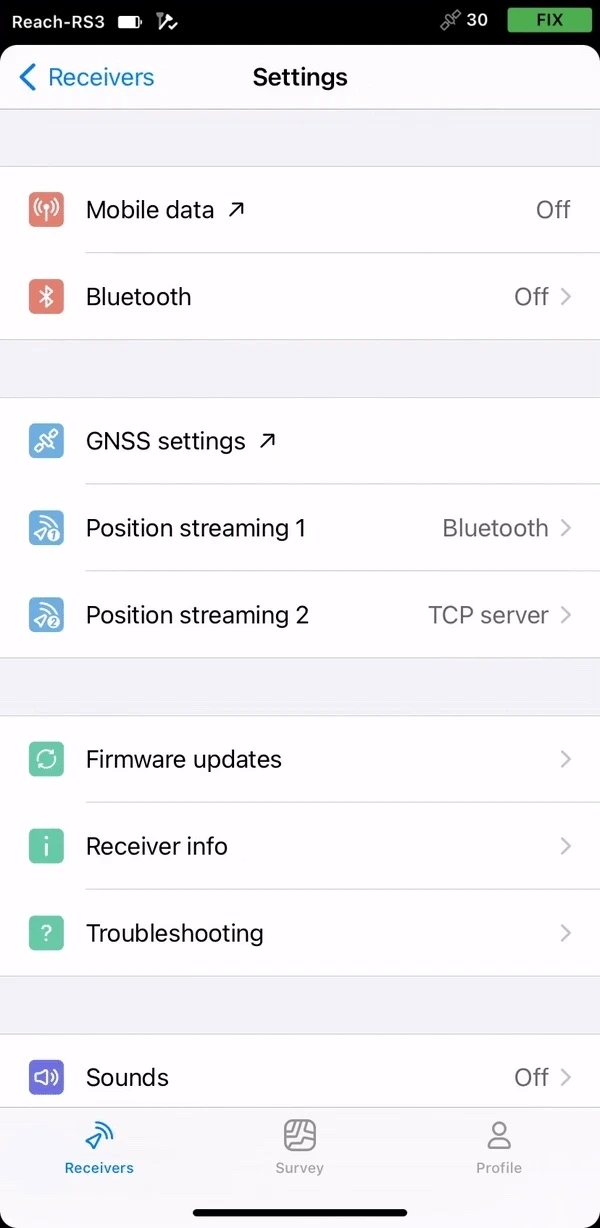This screenshot has height=1228, width=600.
Task: Expand Position streaming 1 Bluetooth chevron
Action: (566, 528)
